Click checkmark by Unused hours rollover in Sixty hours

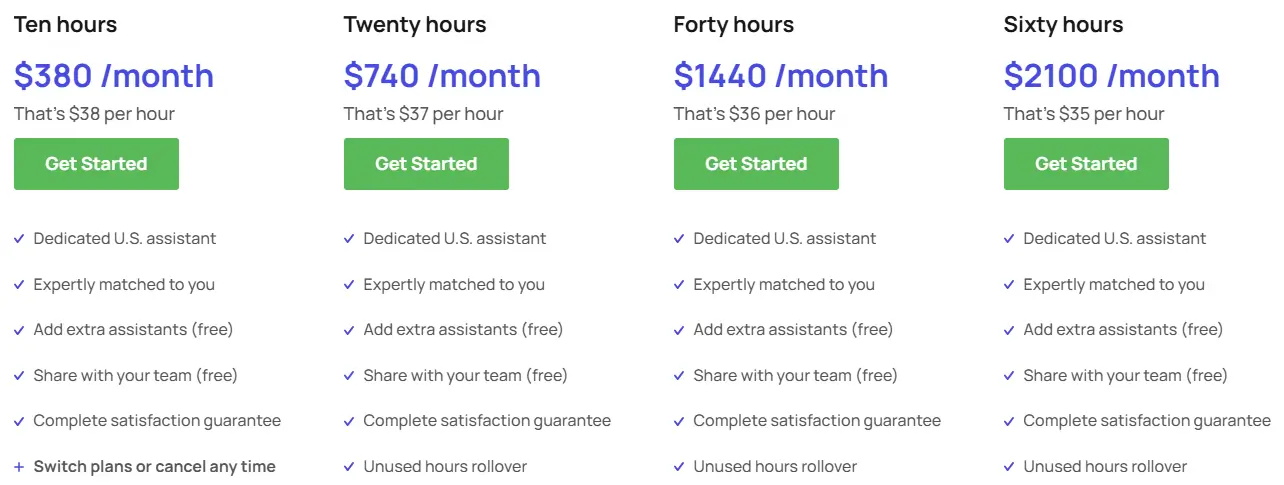[1009, 467]
